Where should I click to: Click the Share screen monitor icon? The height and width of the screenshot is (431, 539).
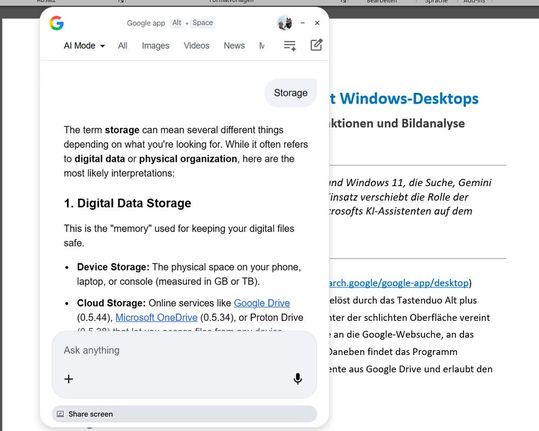coord(60,414)
